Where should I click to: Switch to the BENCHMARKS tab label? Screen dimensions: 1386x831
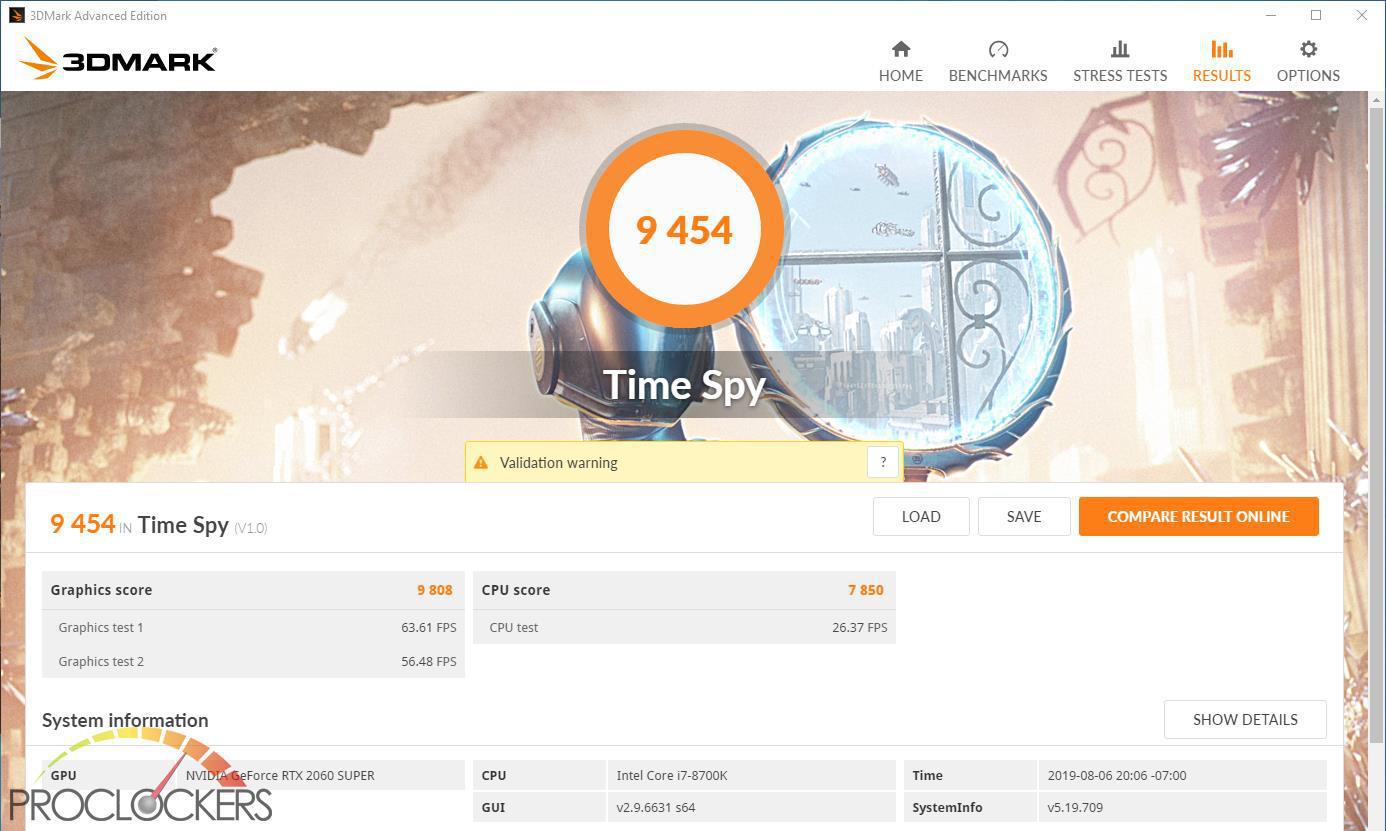(x=998, y=75)
